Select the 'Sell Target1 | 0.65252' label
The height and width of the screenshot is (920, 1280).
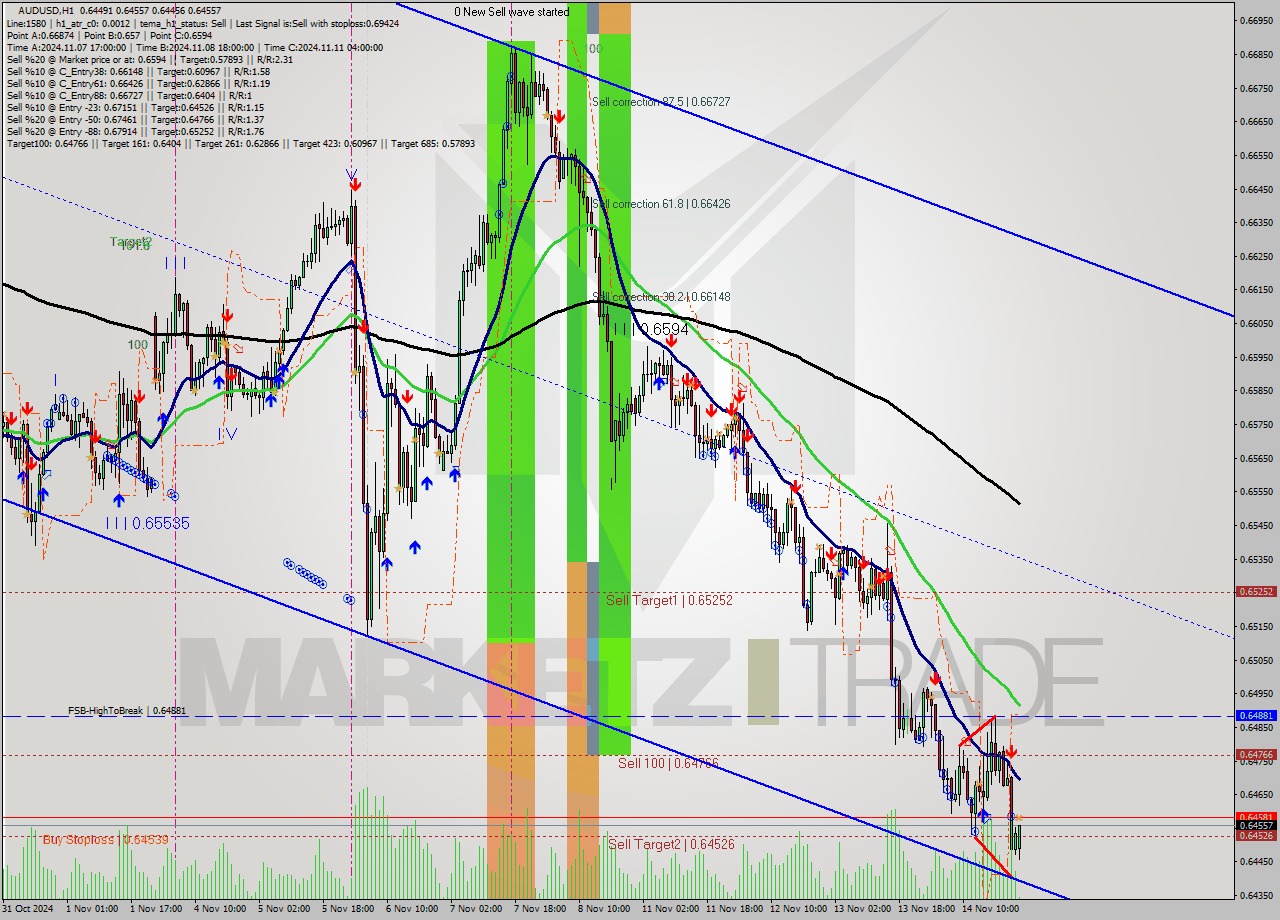coord(669,600)
